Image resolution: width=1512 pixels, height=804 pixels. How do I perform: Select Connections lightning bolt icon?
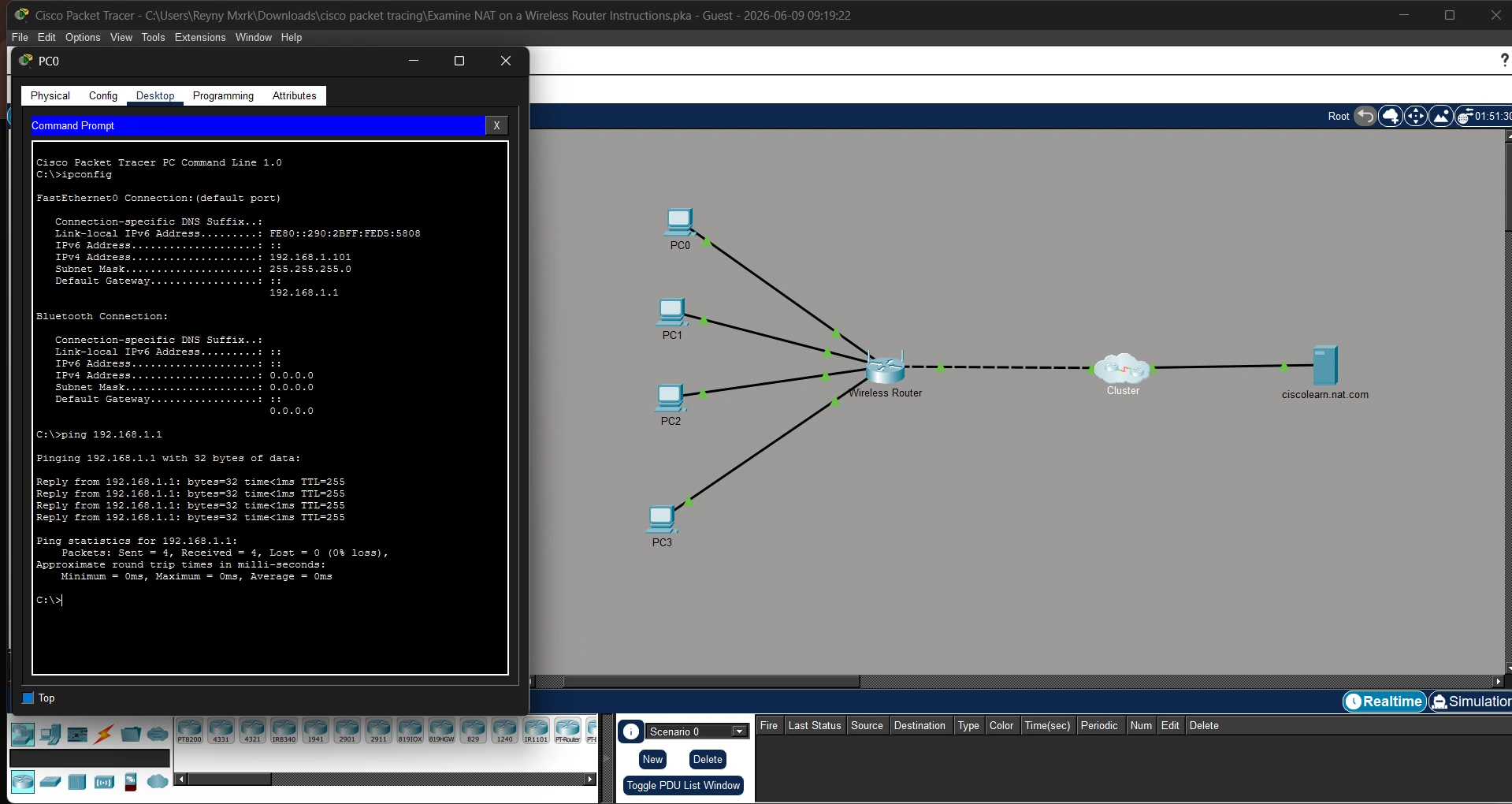point(104,735)
